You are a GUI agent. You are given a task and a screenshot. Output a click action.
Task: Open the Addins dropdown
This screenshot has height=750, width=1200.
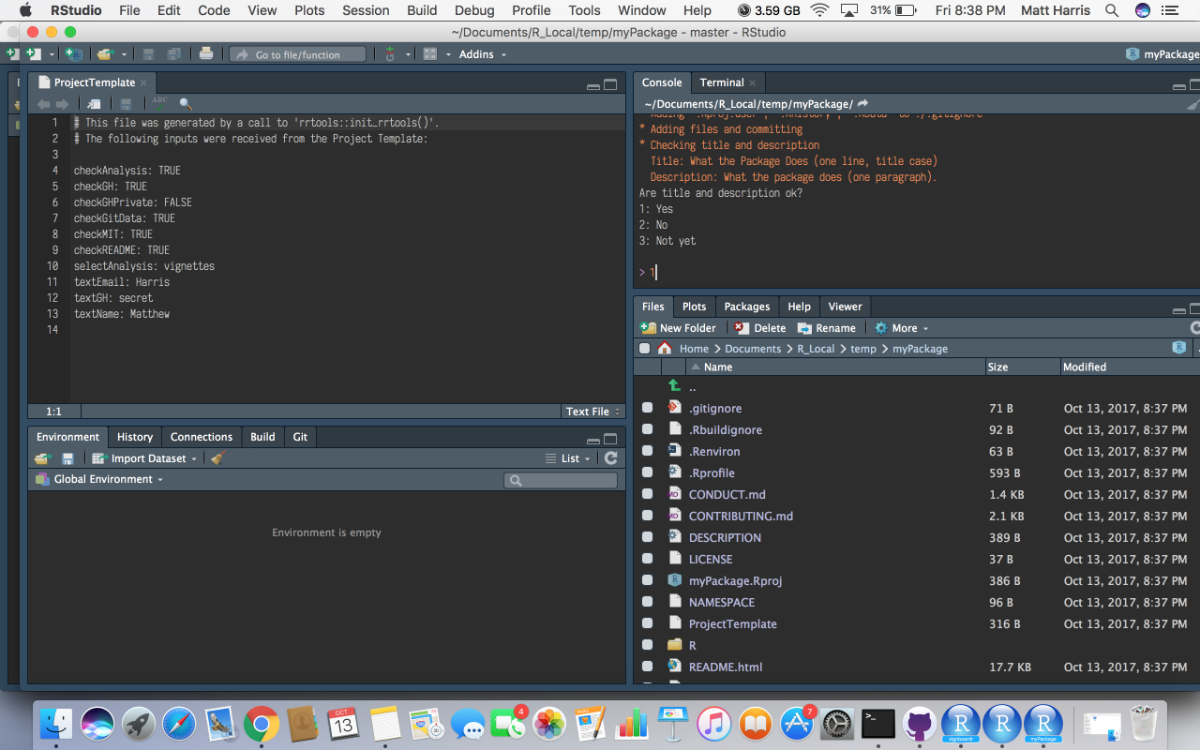pos(483,54)
